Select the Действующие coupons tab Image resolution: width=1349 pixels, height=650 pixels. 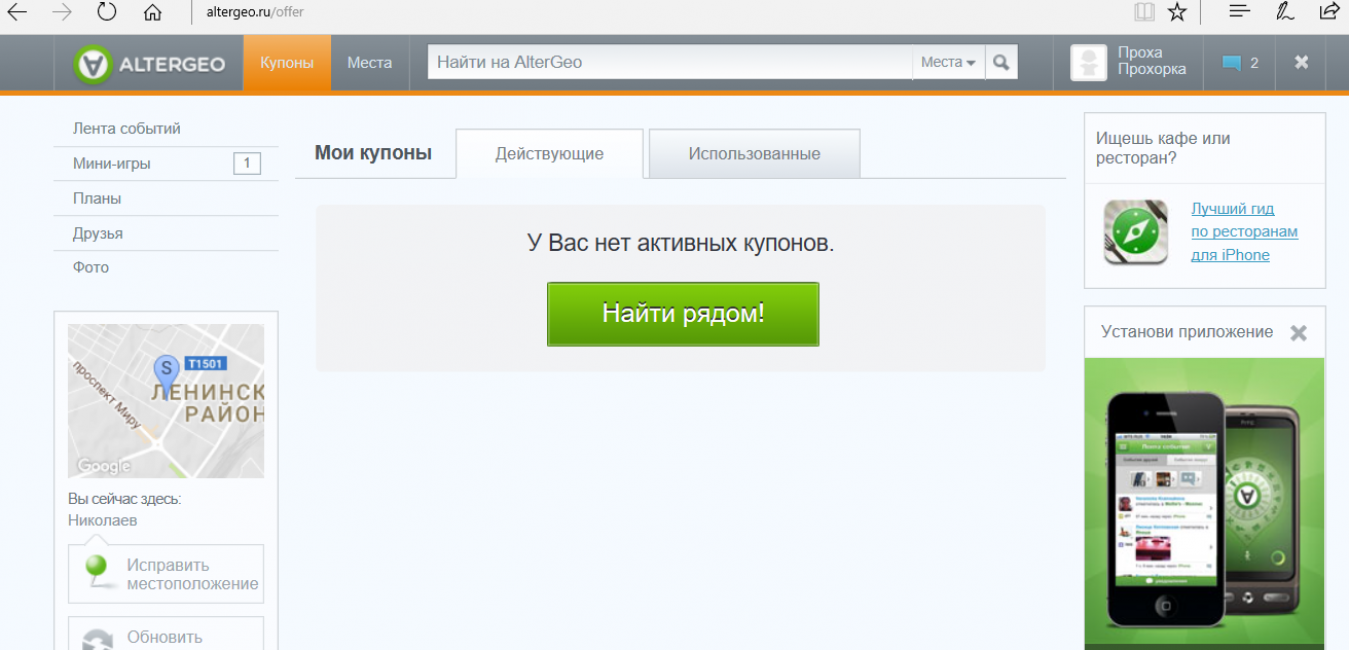point(549,154)
